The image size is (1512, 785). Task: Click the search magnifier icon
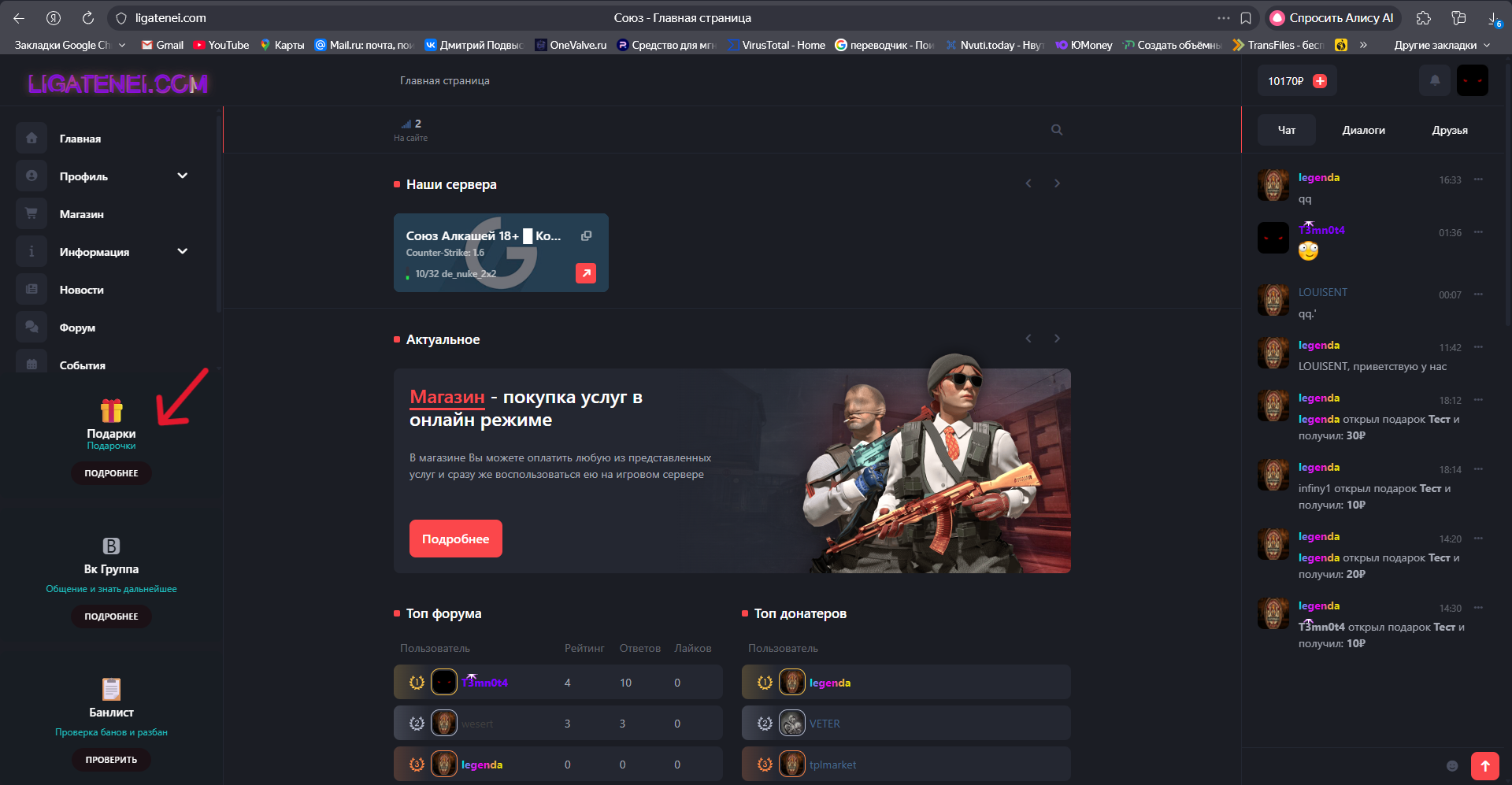[1057, 130]
